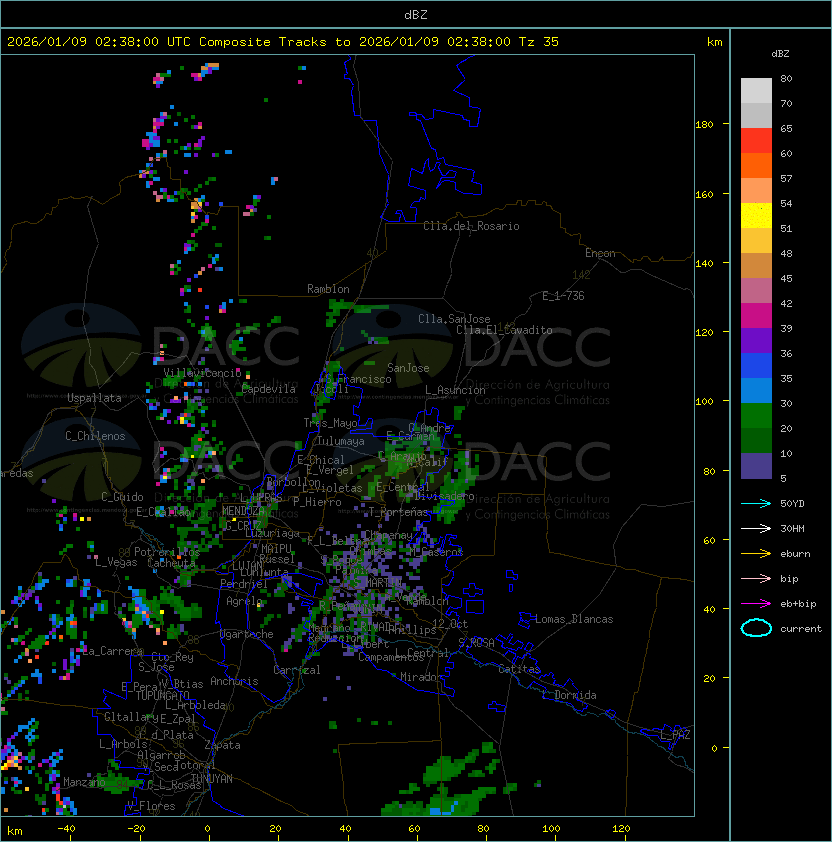This screenshot has width=832, height=842.
Task: Click the '160' tick on right axis
Action: click(x=704, y=194)
